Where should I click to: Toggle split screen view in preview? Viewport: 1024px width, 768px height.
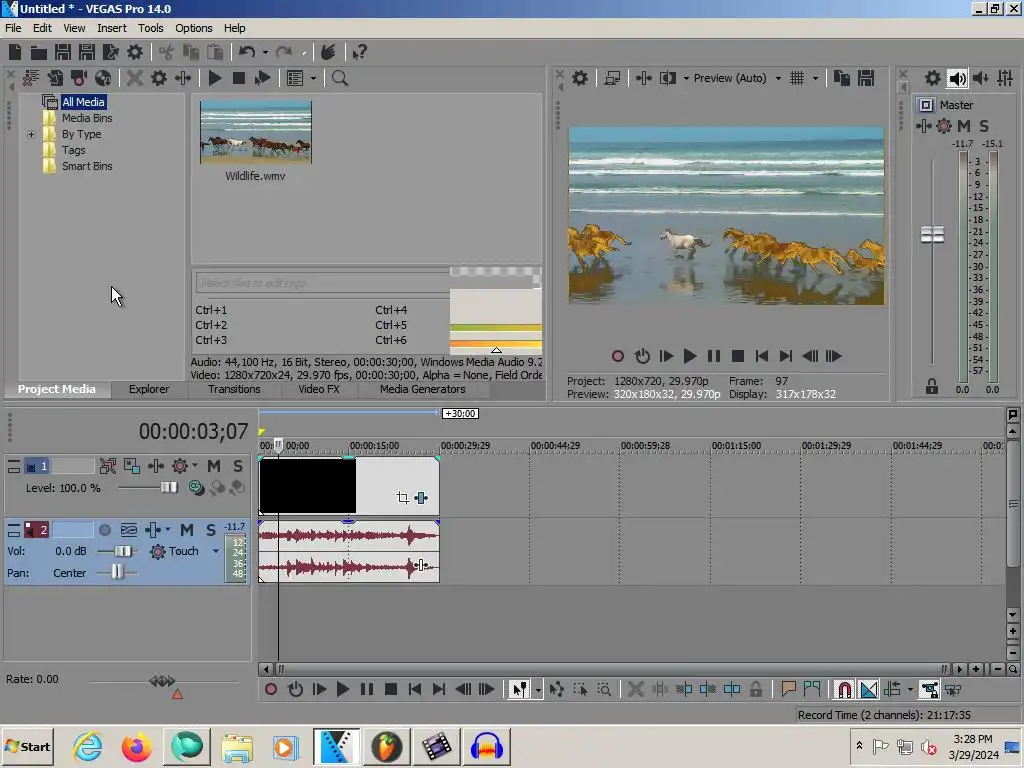pos(668,78)
